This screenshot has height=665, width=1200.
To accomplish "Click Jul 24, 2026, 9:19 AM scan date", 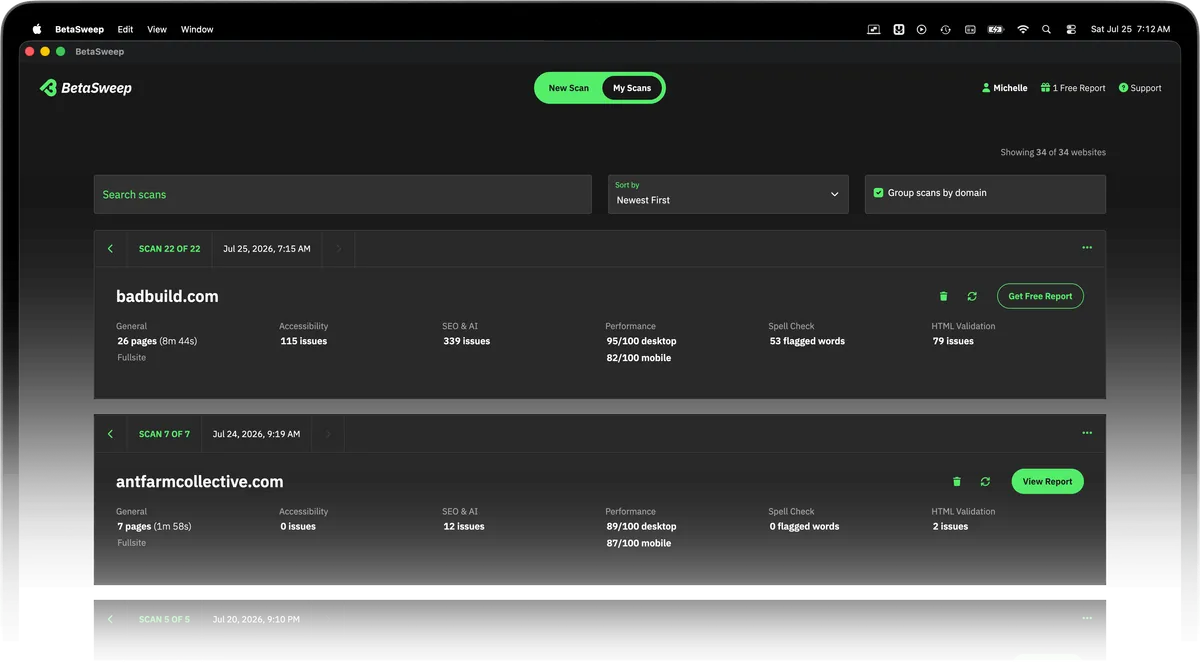I will coord(256,434).
